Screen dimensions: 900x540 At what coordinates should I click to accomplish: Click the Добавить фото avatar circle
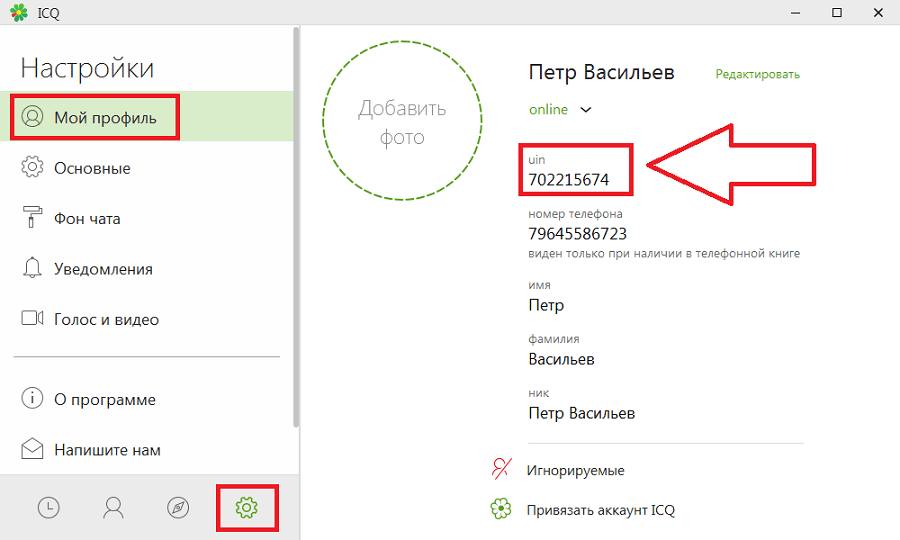pyautogui.click(x=402, y=121)
